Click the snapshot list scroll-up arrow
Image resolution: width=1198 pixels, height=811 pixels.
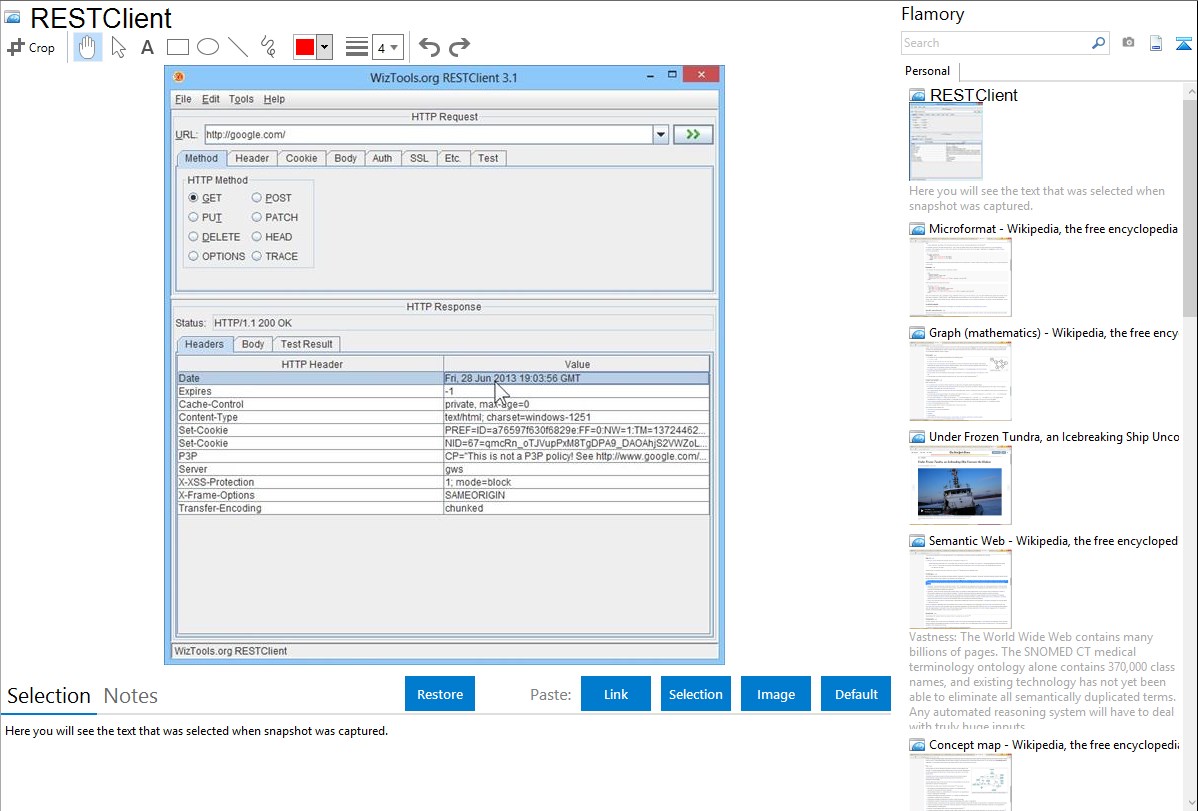(1190, 92)
